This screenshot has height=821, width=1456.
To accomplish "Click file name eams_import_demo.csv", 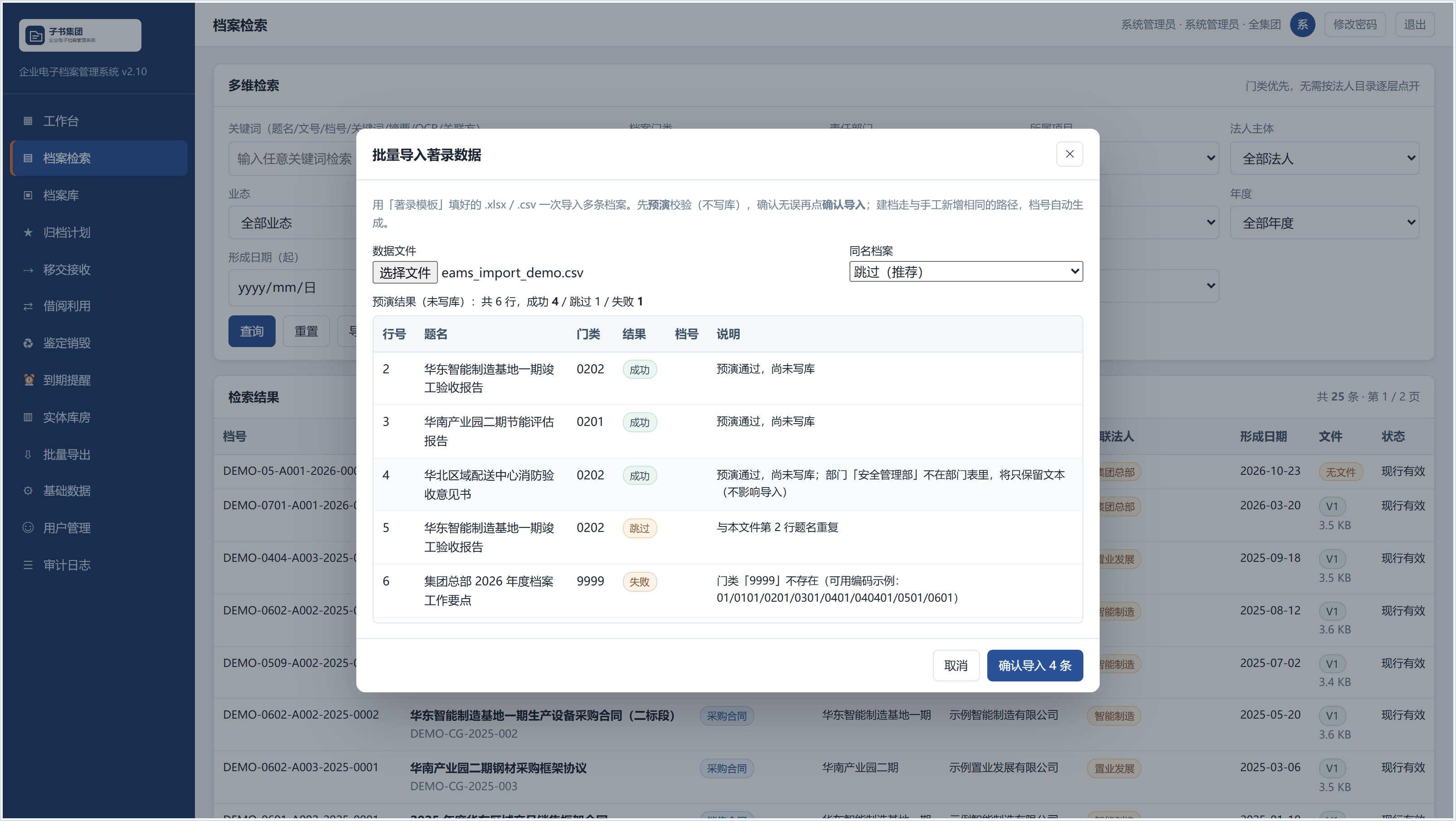I will (x=512, y=273).
